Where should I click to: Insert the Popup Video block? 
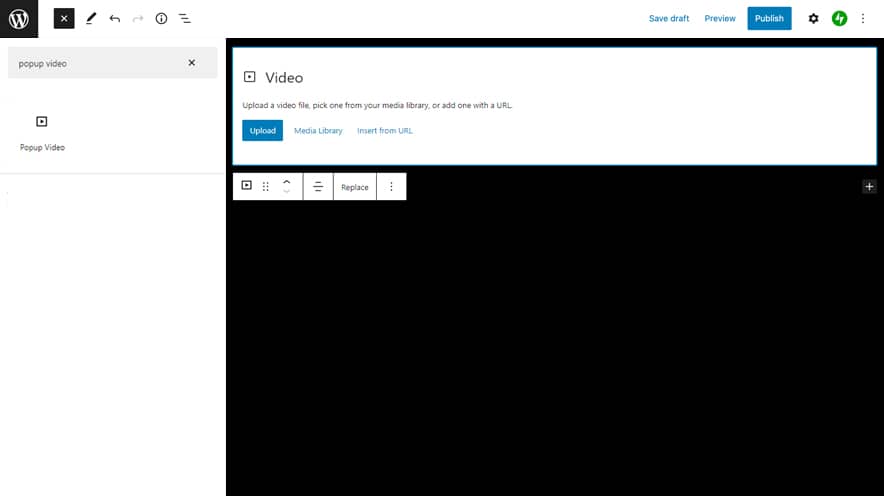[x=42, y=133]
